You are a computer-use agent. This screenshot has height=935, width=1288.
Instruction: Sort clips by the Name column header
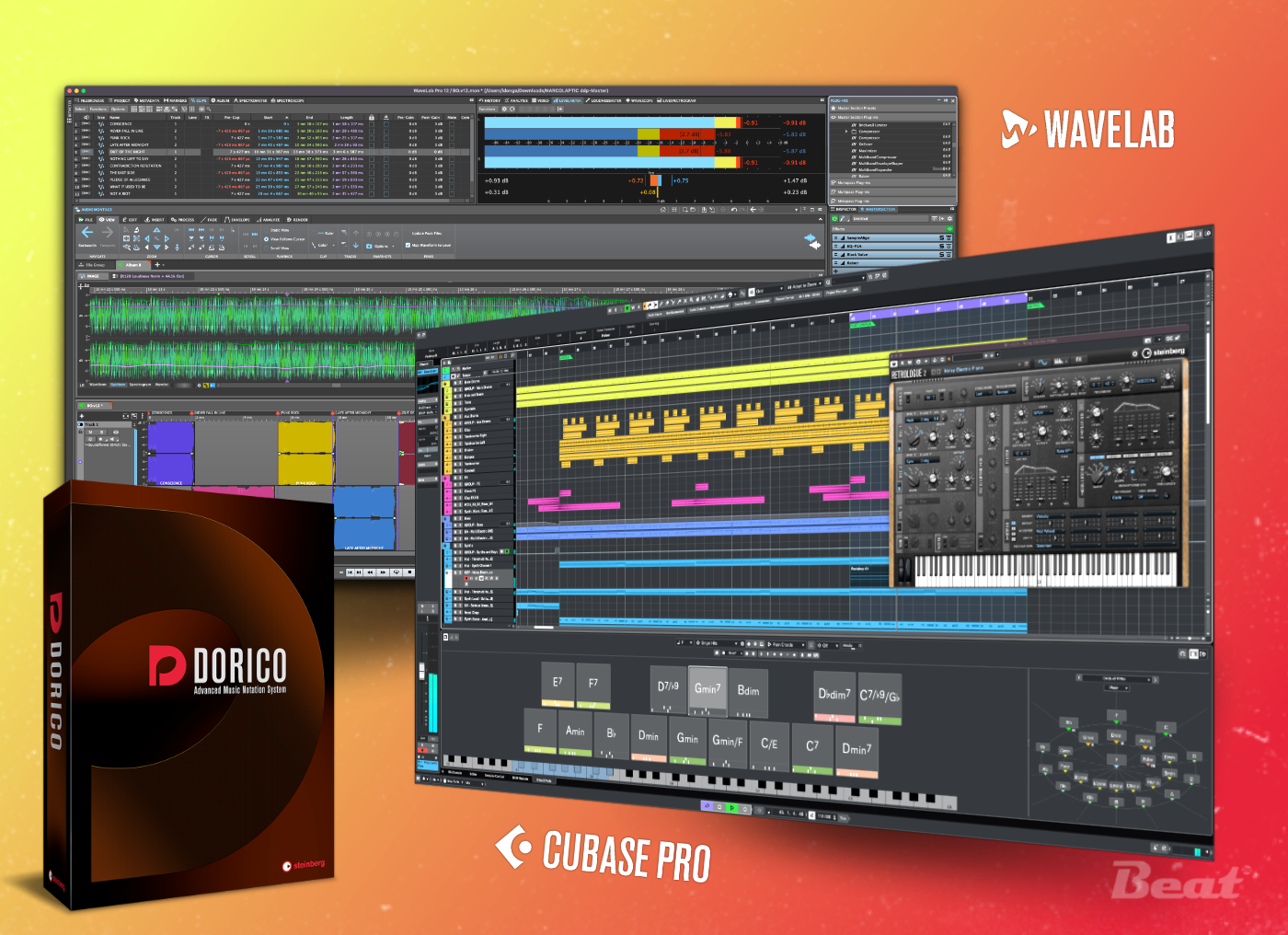point(136,117)
